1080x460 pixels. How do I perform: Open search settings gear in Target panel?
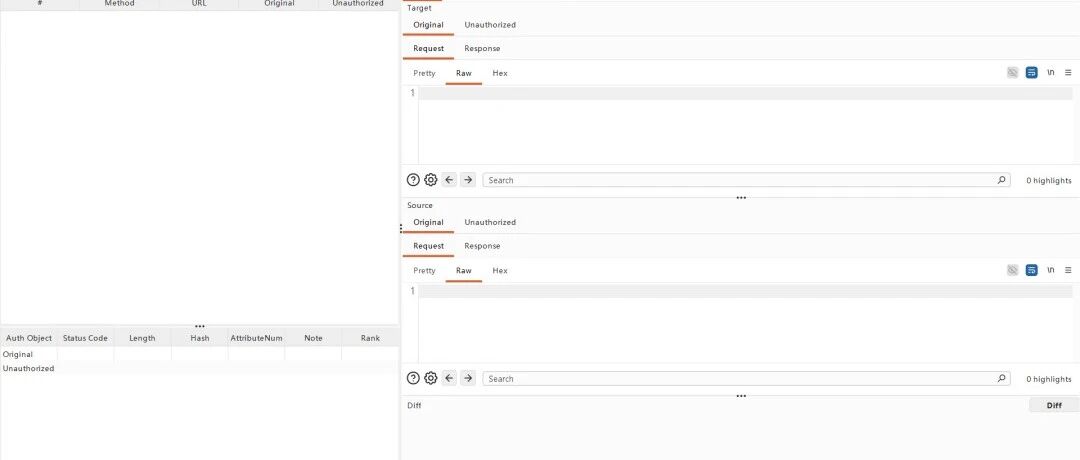430,180
